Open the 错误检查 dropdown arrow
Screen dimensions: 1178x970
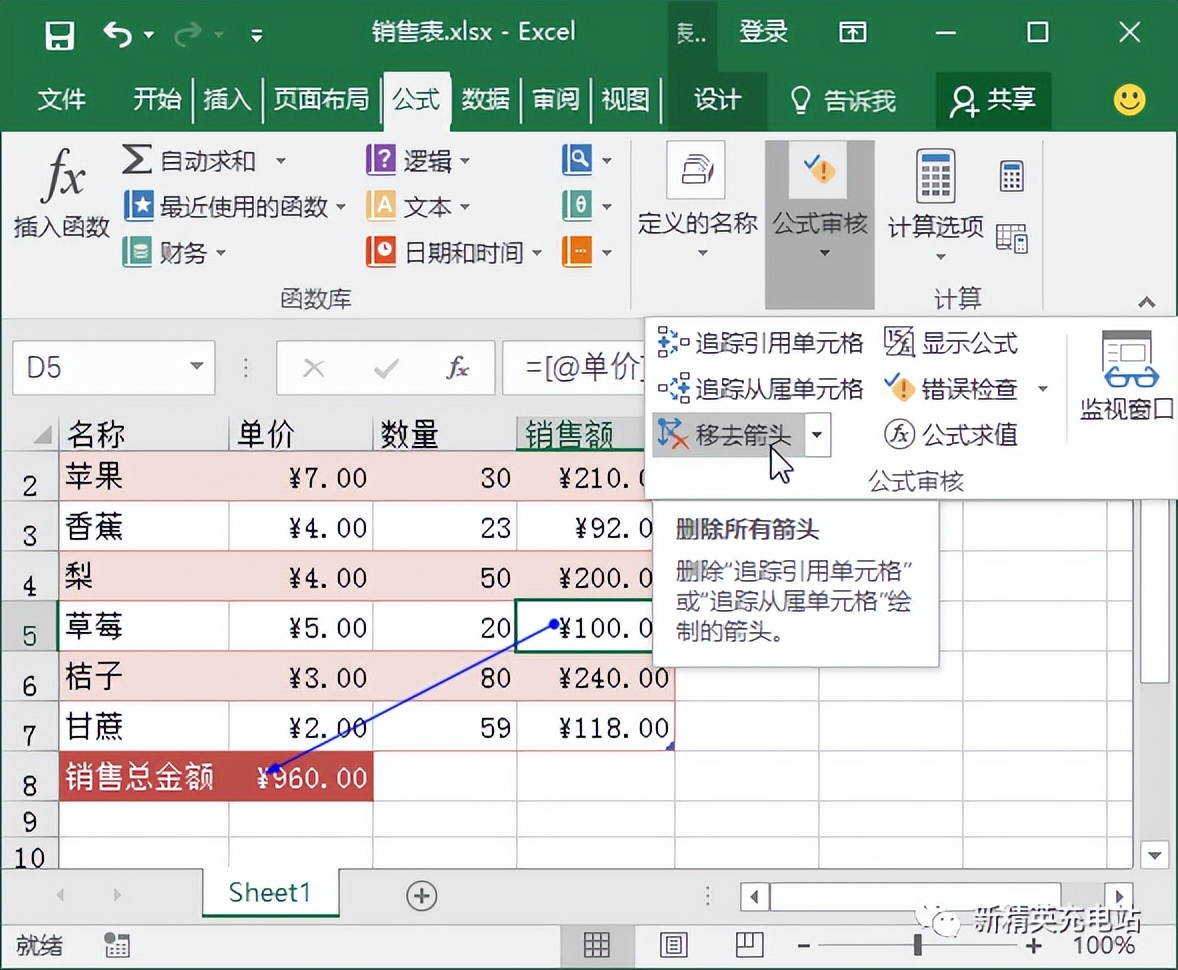tap(1043, 390)
